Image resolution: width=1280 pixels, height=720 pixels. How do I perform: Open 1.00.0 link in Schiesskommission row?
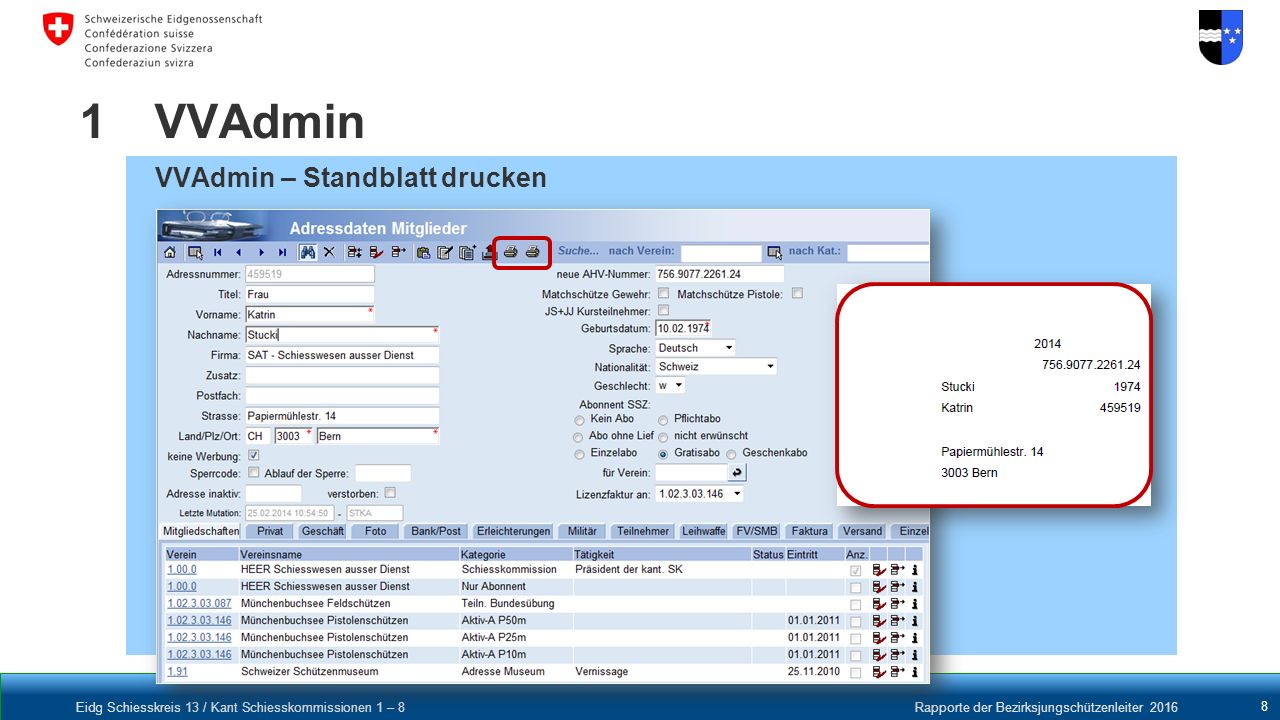pos(182,570)
